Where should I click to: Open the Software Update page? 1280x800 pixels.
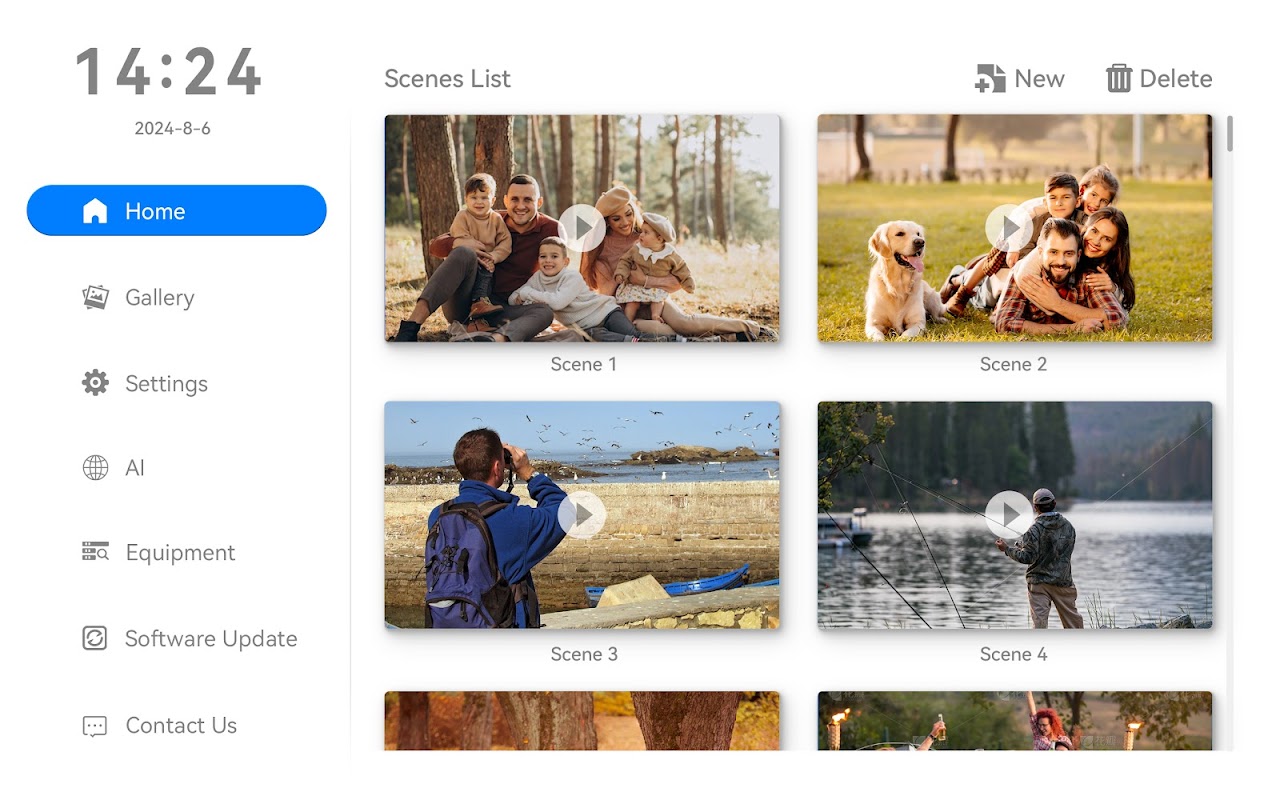click(x=211, y=638)
